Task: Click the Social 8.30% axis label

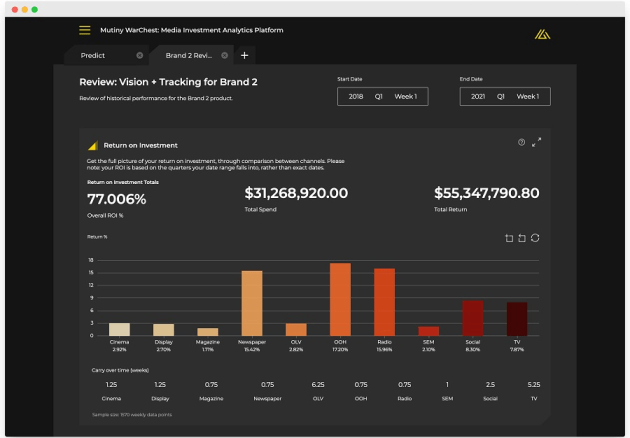Action: [x=473, y=346]
